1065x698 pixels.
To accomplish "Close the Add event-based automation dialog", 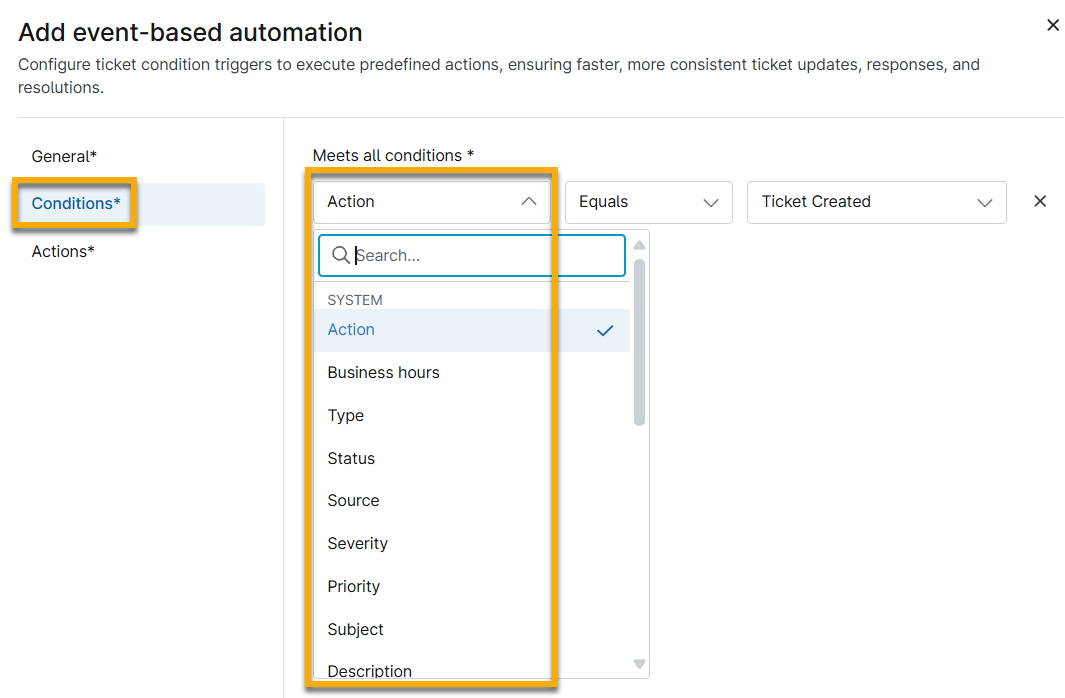I will (1053, 25).
